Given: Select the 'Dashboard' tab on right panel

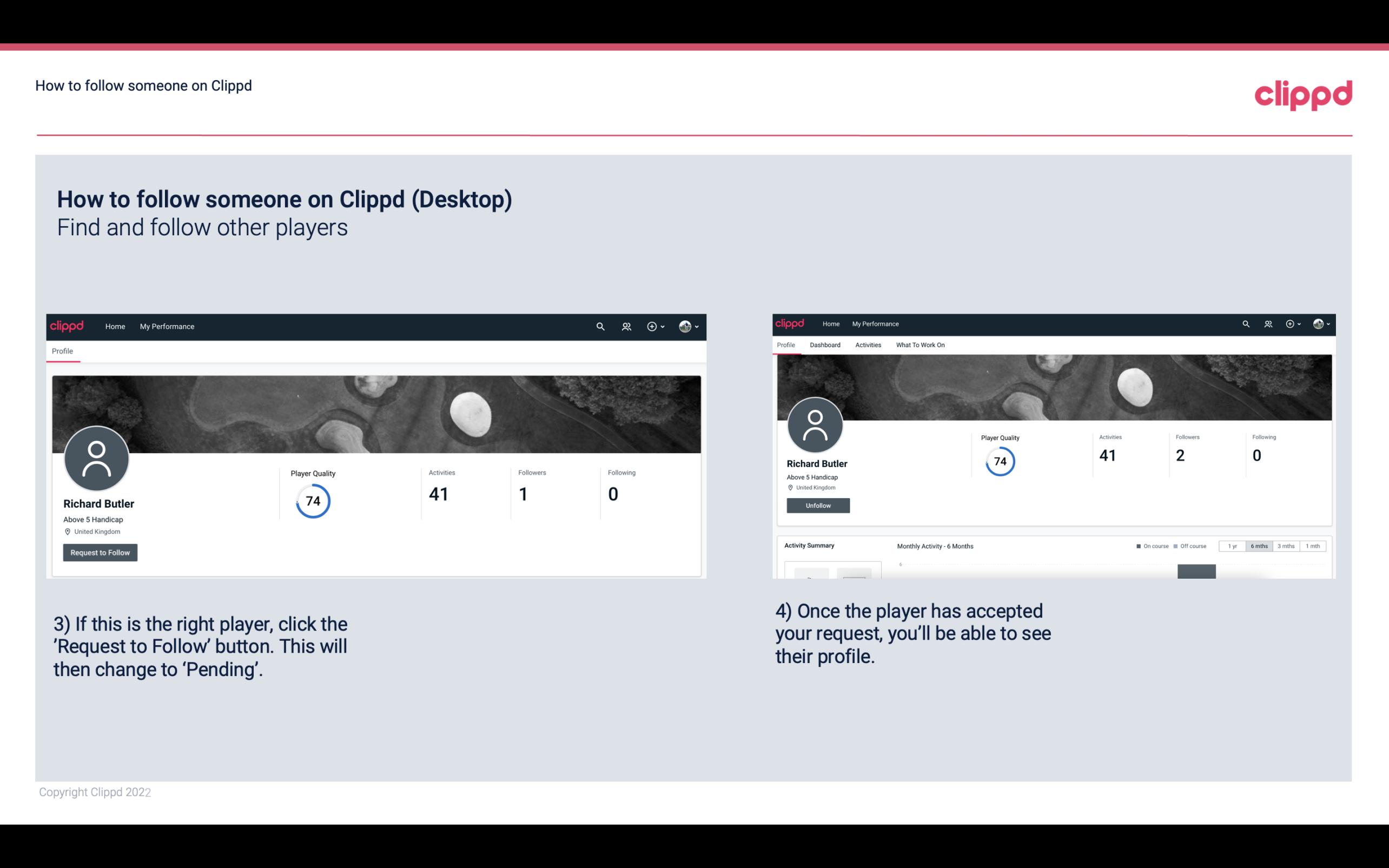Looking at the screenshot, I should pos(825,345).
